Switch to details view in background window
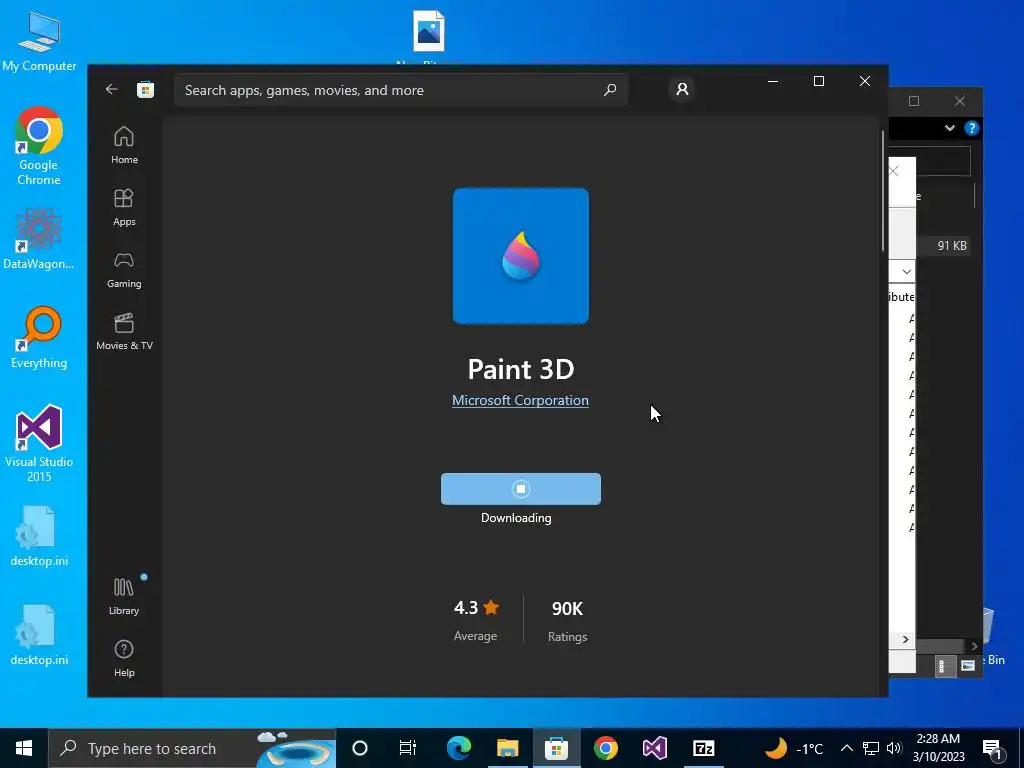The image size is (1024, 768). (x=944, y=665)
